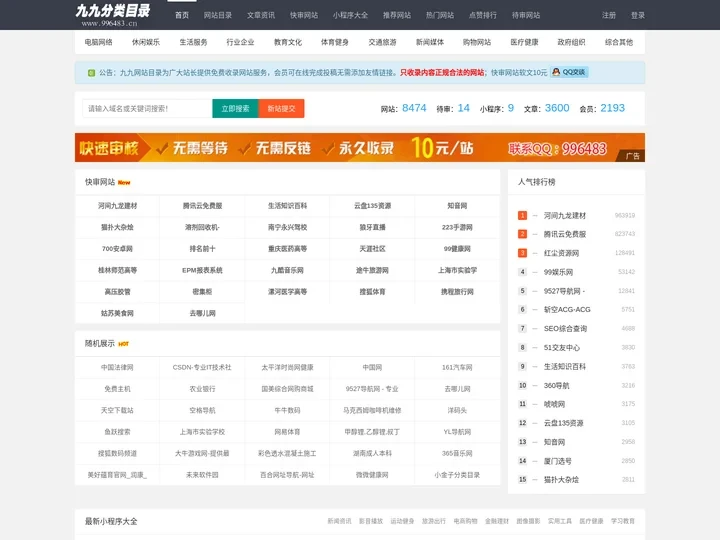This screenshot has height=540, width=720.
Task: Select the 体育健身 category
Action: (x=335, y=42)
